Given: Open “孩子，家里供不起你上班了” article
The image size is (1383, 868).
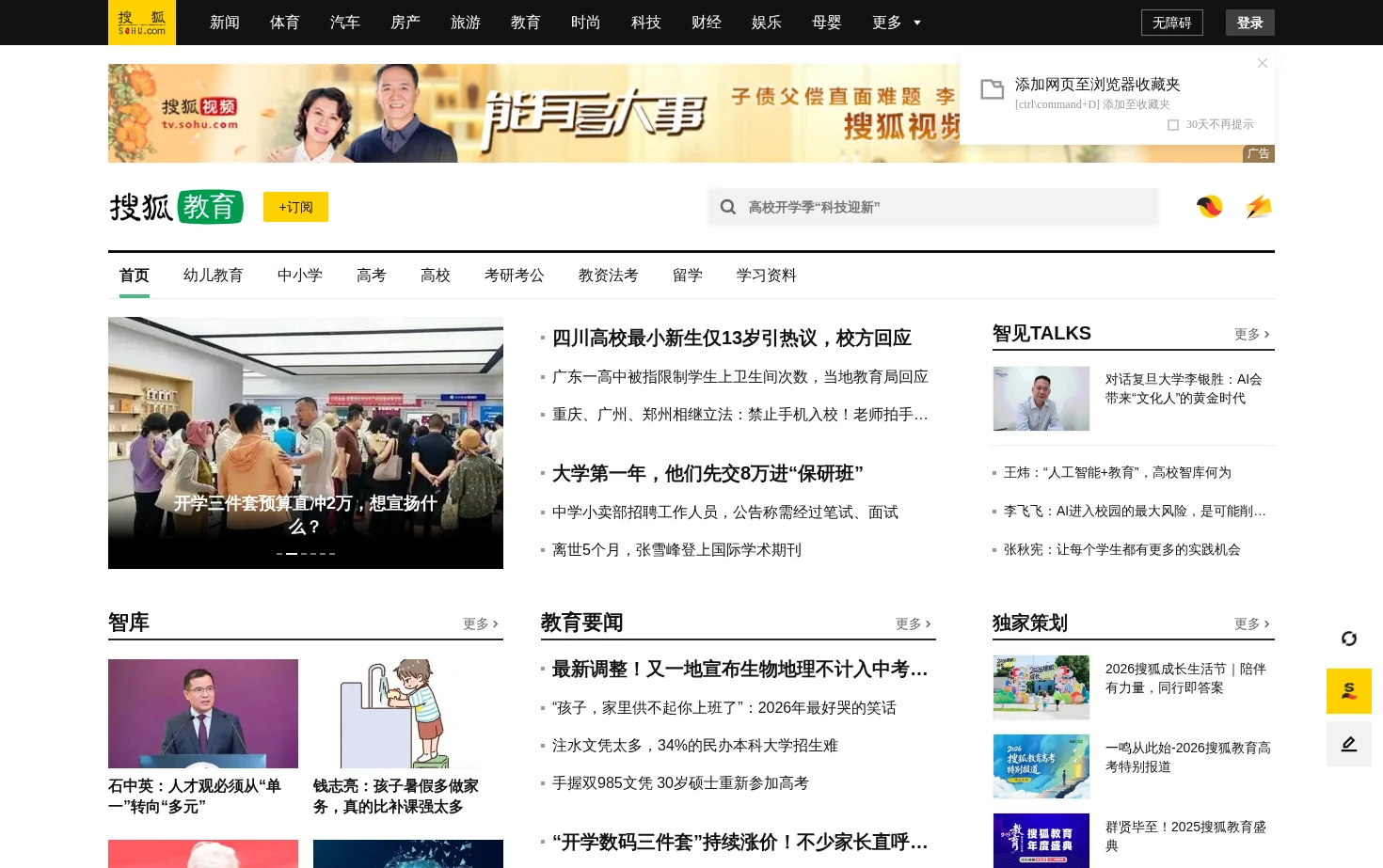Looking at the screenshot, I should click(x=724, y=708).
